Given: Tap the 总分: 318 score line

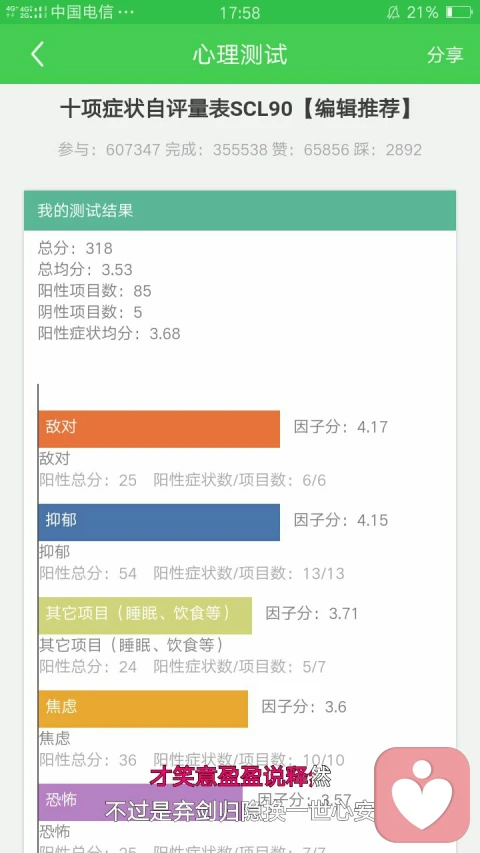Looking at the screenshot, I should (75, 249).
